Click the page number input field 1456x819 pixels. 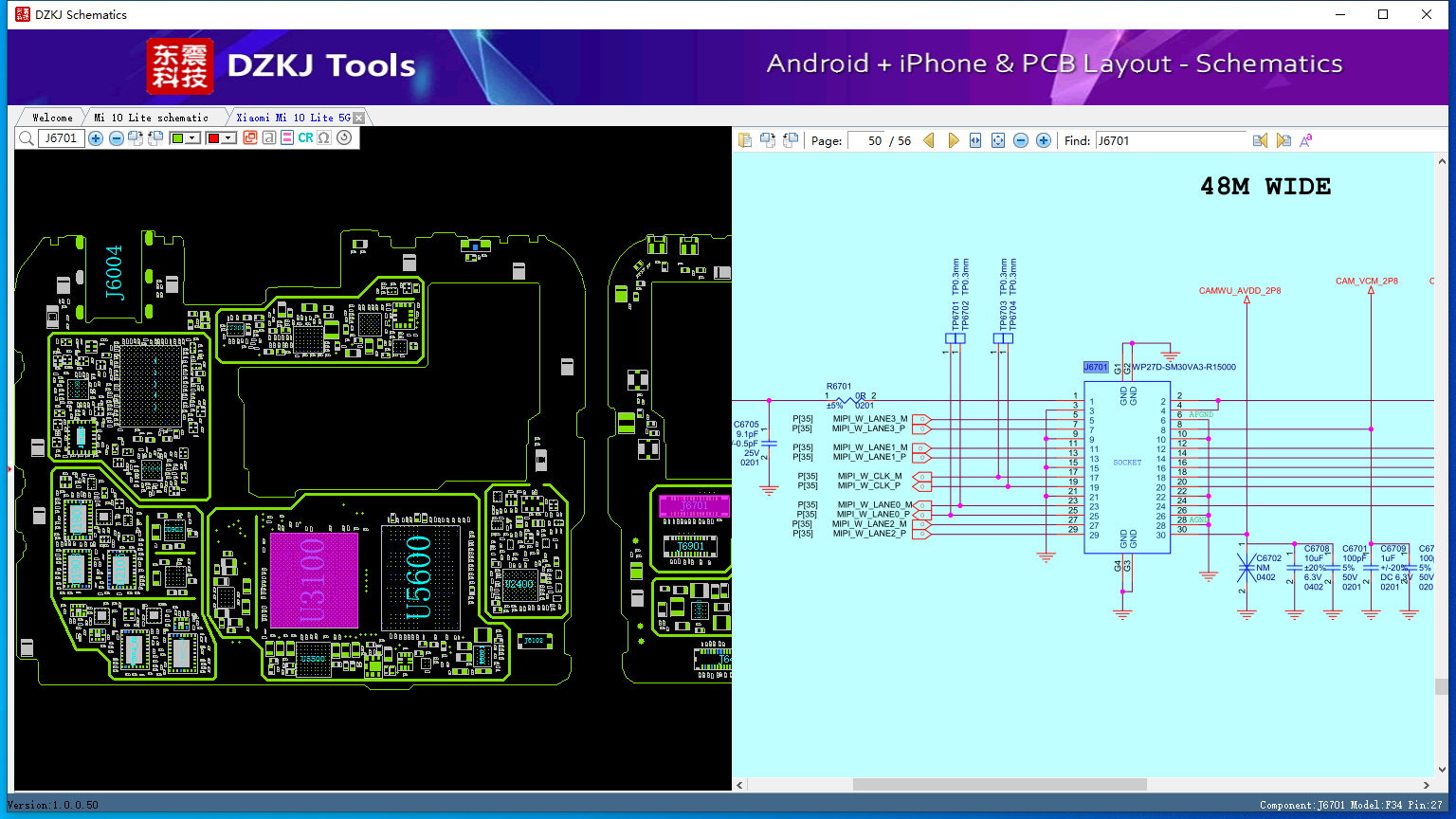coord(866,140)
